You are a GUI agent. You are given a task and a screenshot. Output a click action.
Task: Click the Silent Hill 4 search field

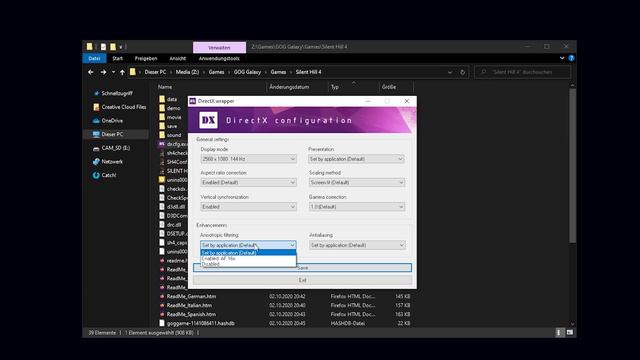click(x=522, y=72)
